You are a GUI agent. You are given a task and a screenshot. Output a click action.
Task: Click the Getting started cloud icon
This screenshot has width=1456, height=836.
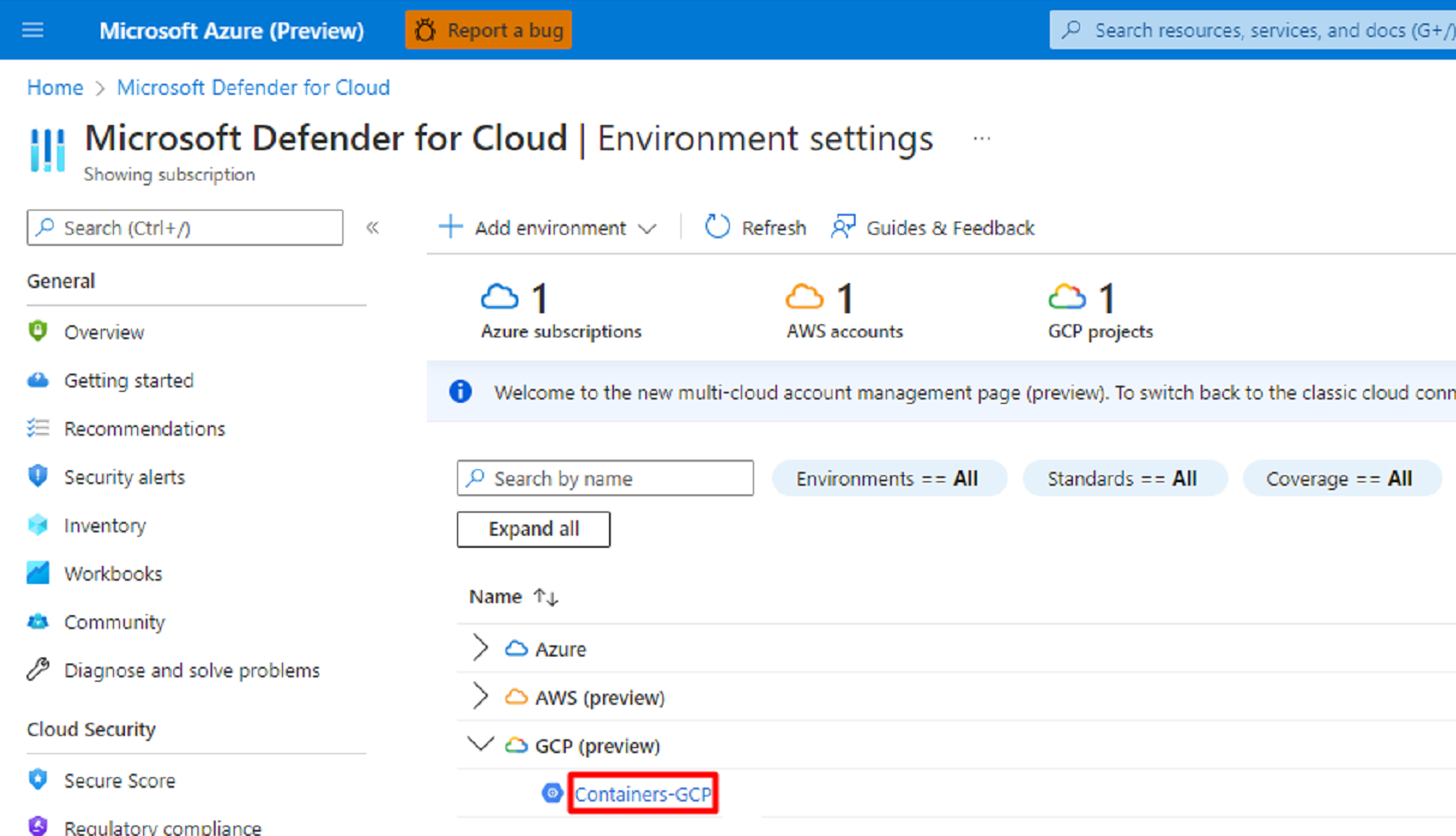[x=38, y=380]
